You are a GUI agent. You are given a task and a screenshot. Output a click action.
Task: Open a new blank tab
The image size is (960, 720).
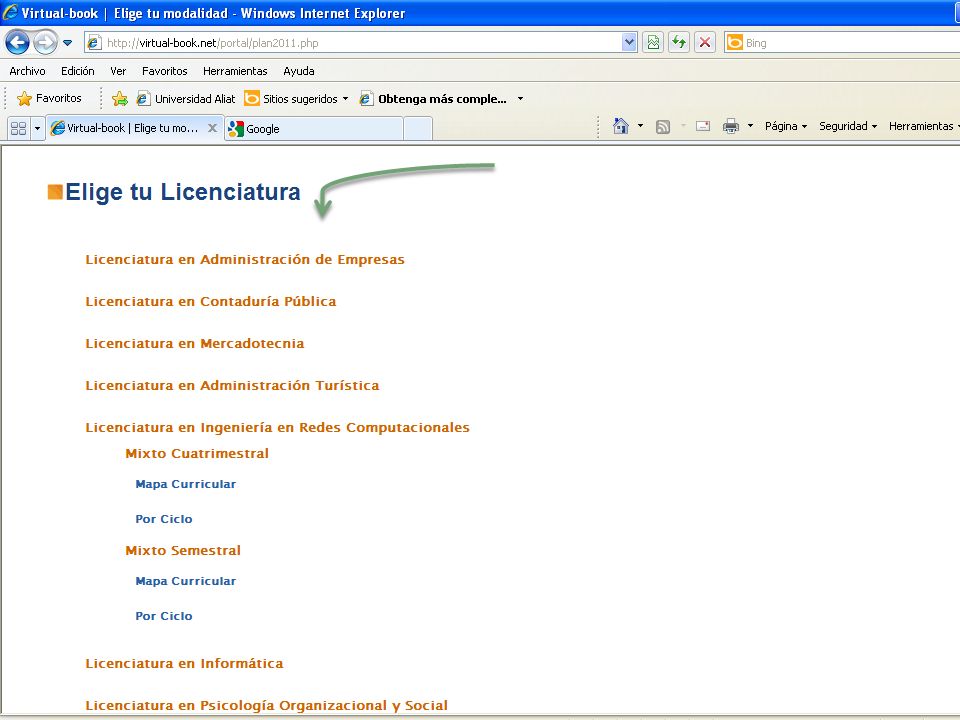coord(418,129)
